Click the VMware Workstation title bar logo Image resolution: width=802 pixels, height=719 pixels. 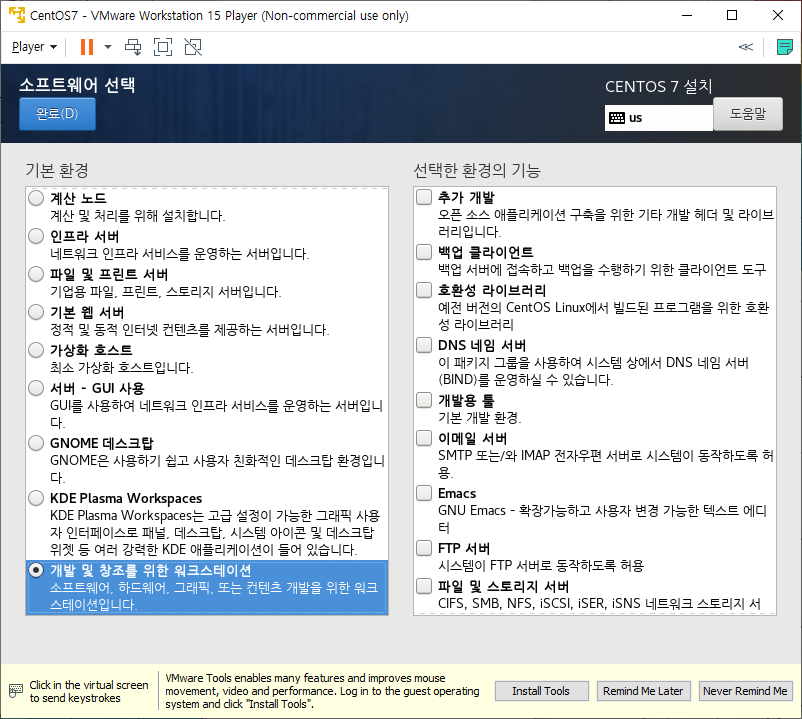(x=17, y=15)
